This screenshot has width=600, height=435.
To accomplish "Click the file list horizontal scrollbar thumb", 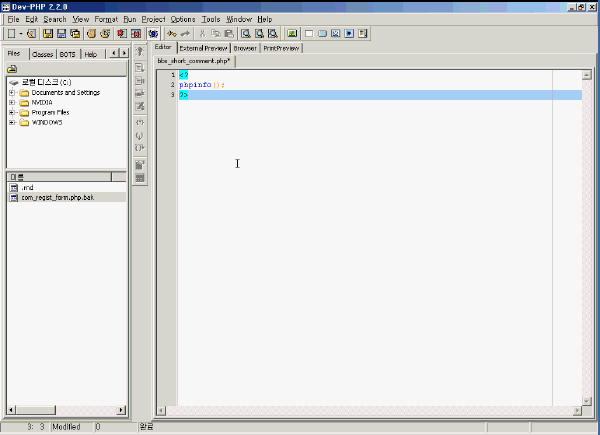I will (36, 410).
